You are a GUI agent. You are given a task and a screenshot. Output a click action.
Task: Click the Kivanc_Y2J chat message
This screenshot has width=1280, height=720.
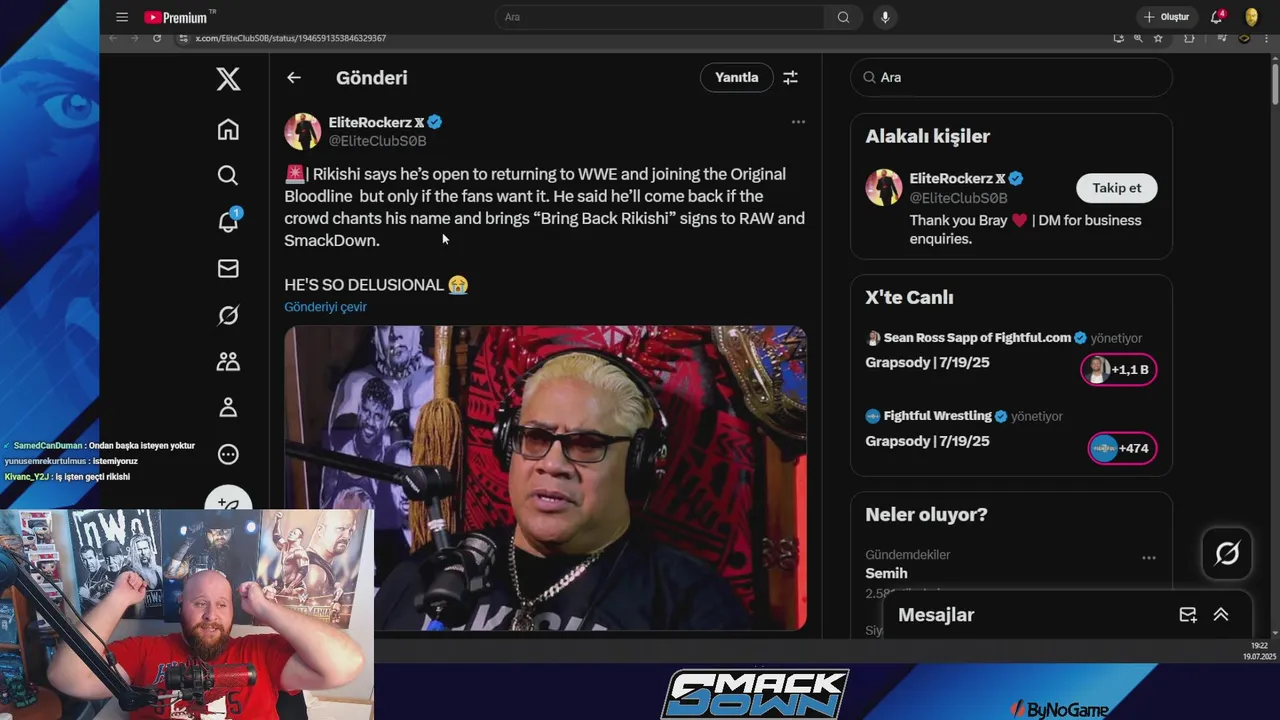pyautogui.click(x=68, y=477)
